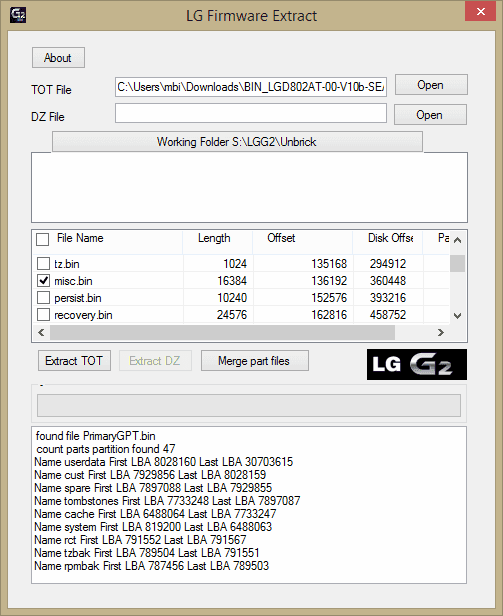Click the disk offset 294912 of tz.bin
The image size is (503, 616).
387,264
